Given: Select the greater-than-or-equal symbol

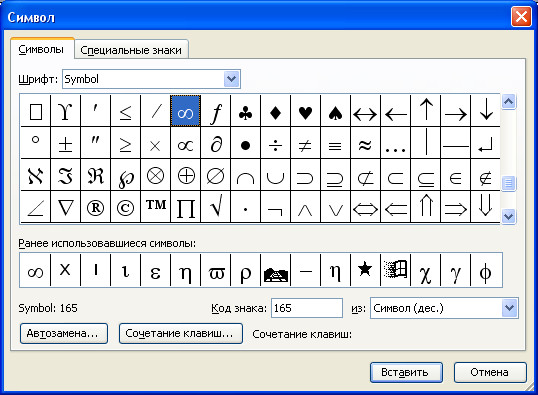Looking at the screenshot, I should pyautogui.click(x=126, y=143).
